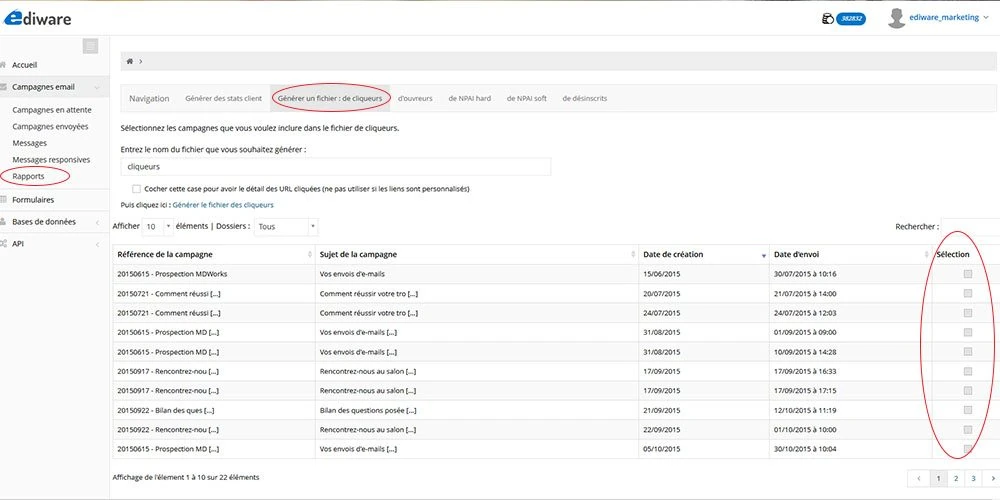Click the Ediware logo
The image size is (1000, 500).
coord(38,17)
